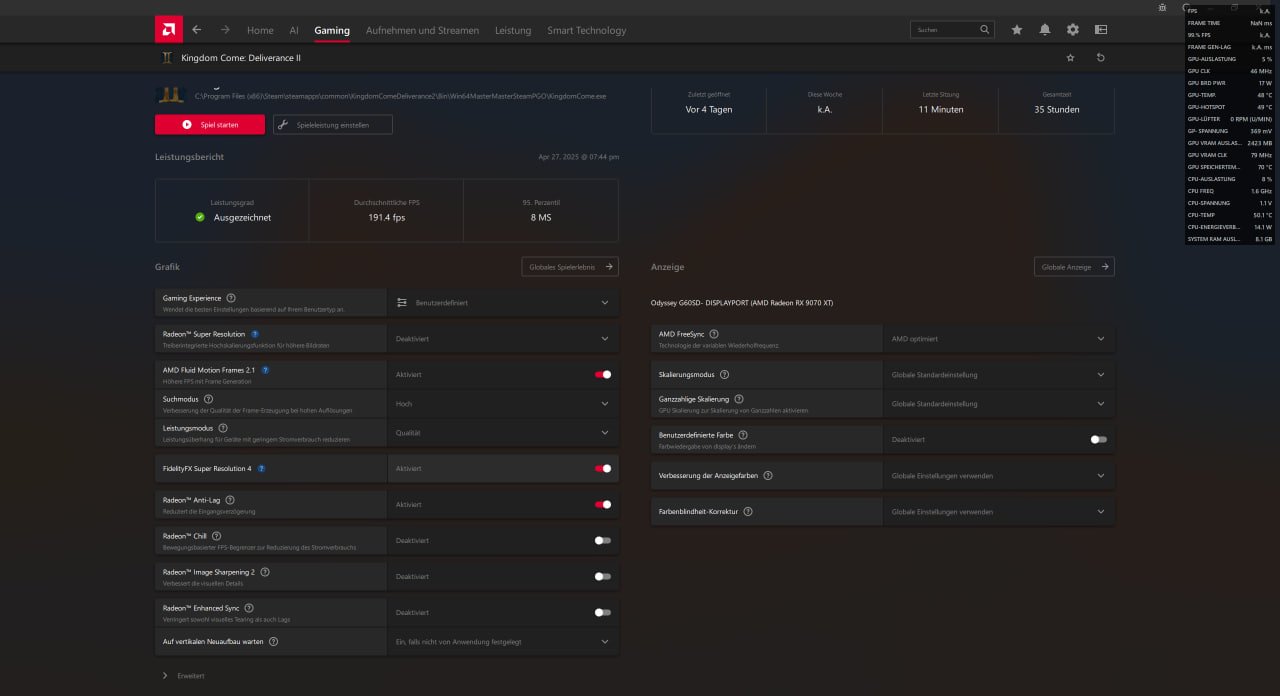Screen dimensions: 1280x696
Task: Toggle FidelityFX Super Resolution 4 off
Action: (603, 468)
